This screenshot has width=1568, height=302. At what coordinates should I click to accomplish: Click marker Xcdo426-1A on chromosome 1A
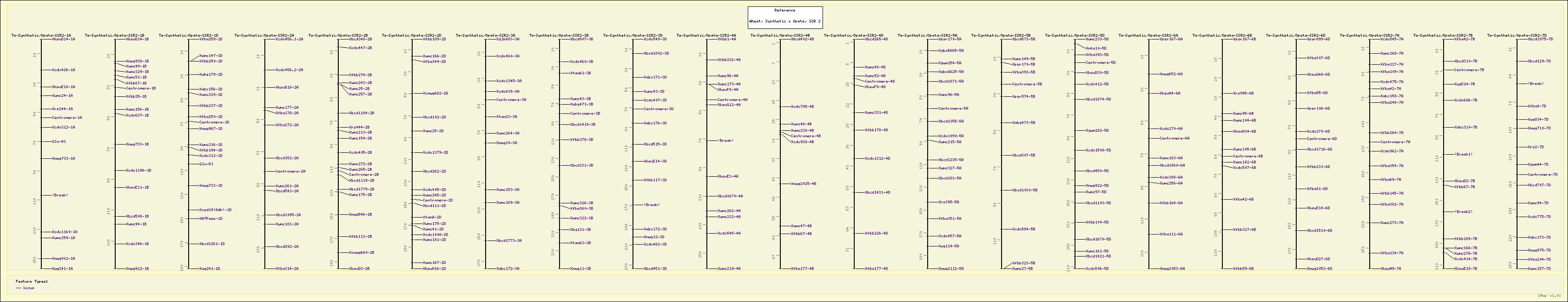[63, 70]
